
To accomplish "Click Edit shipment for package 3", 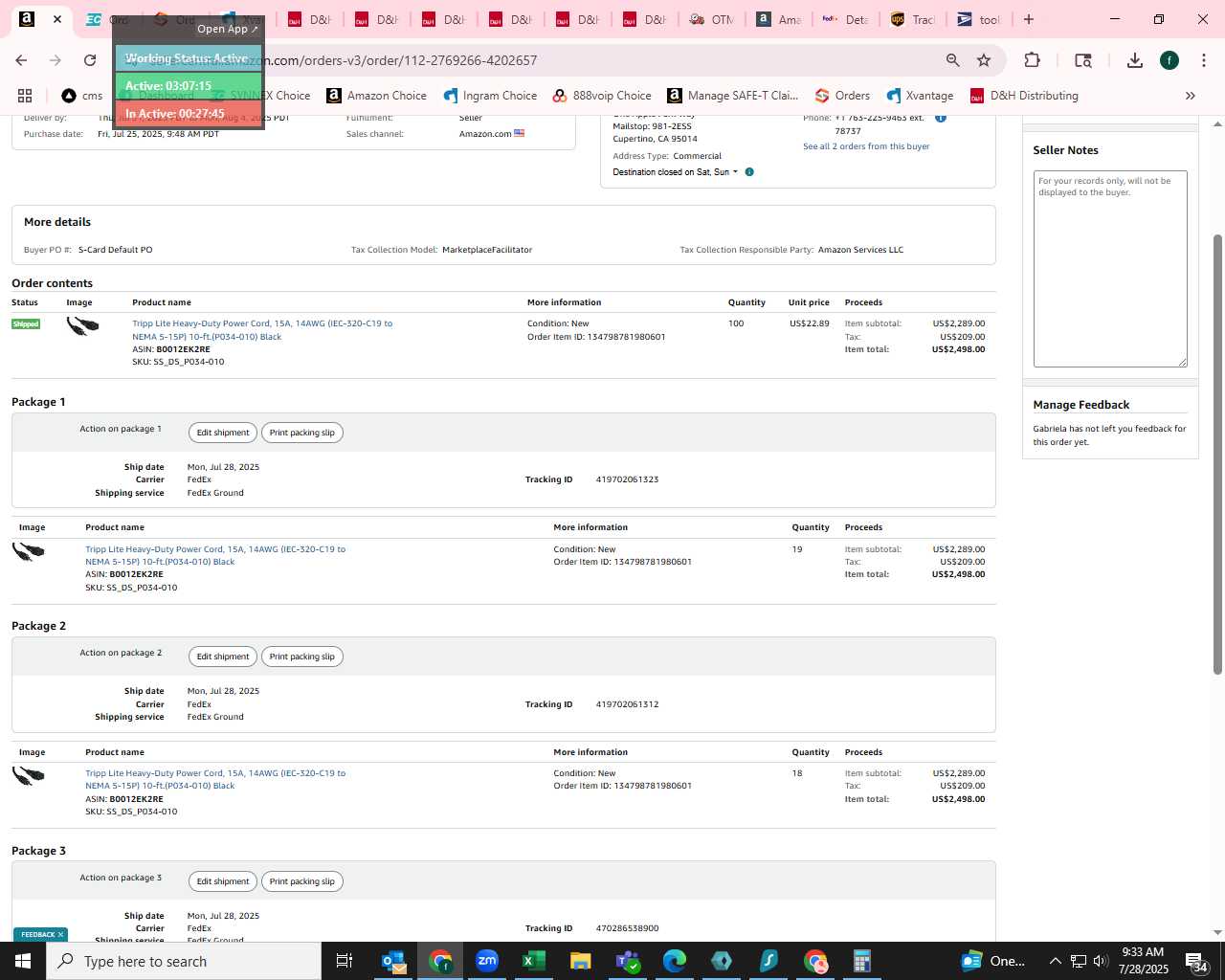I will point(223,881).
